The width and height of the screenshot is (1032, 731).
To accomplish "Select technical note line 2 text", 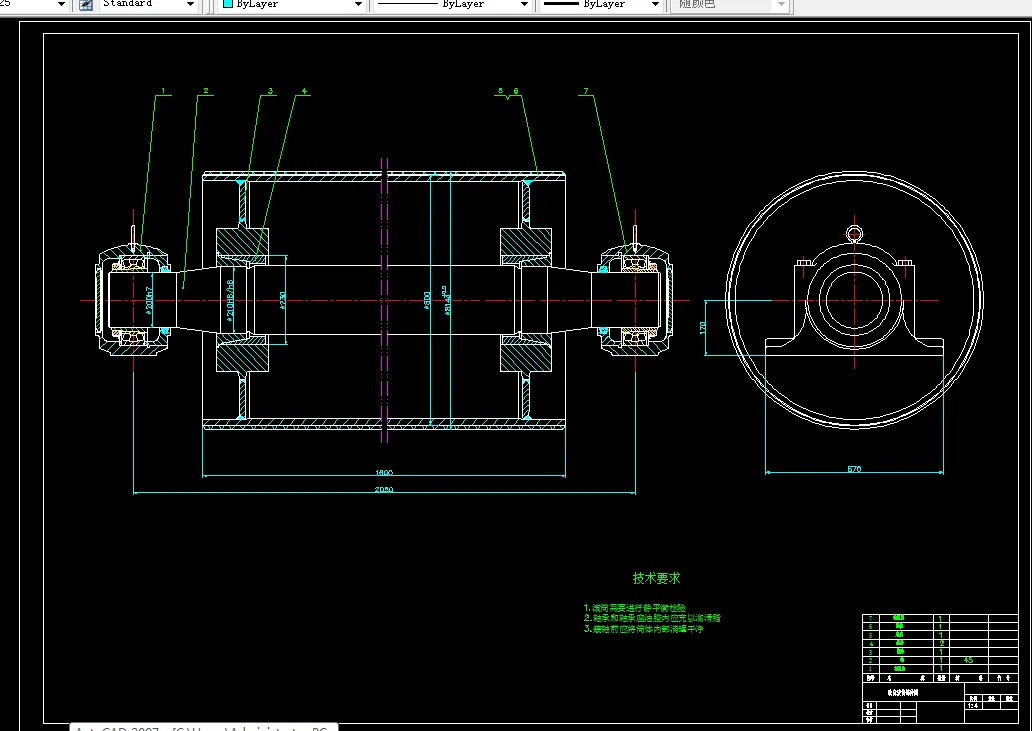I will pos(652,618).
